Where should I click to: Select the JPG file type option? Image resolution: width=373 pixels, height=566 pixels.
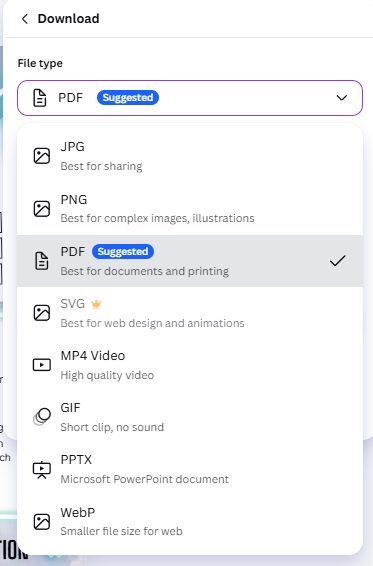point(190,156)
